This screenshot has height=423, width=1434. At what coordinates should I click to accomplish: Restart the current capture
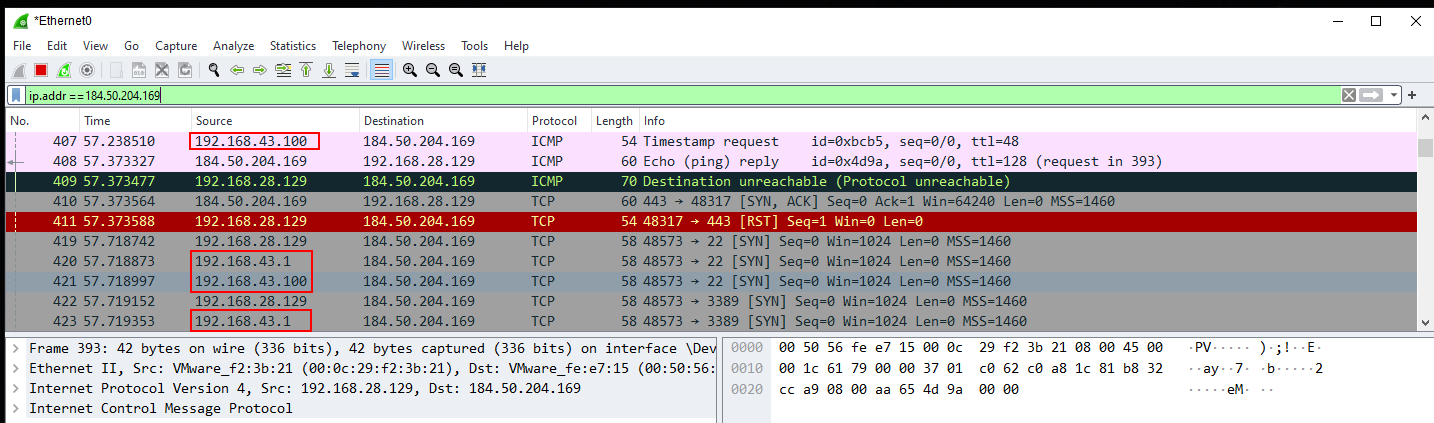(64, 70)
